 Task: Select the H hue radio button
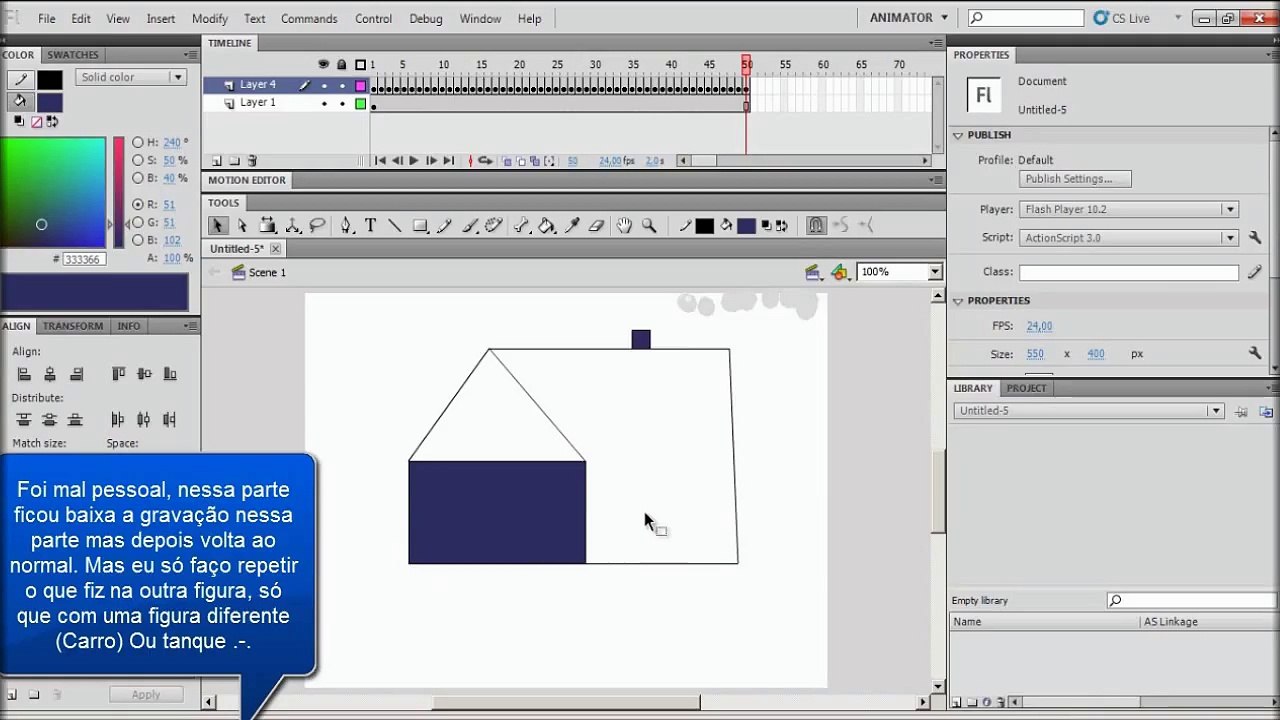[x=138, y=143]
